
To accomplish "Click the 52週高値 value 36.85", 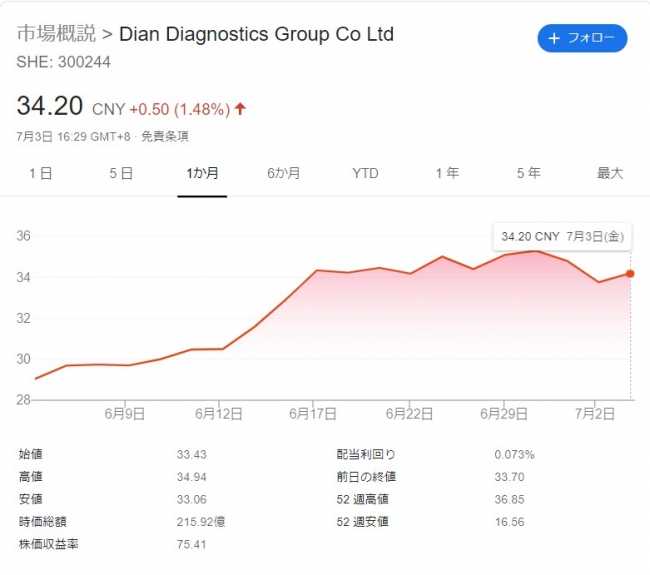I will (509, 500).
